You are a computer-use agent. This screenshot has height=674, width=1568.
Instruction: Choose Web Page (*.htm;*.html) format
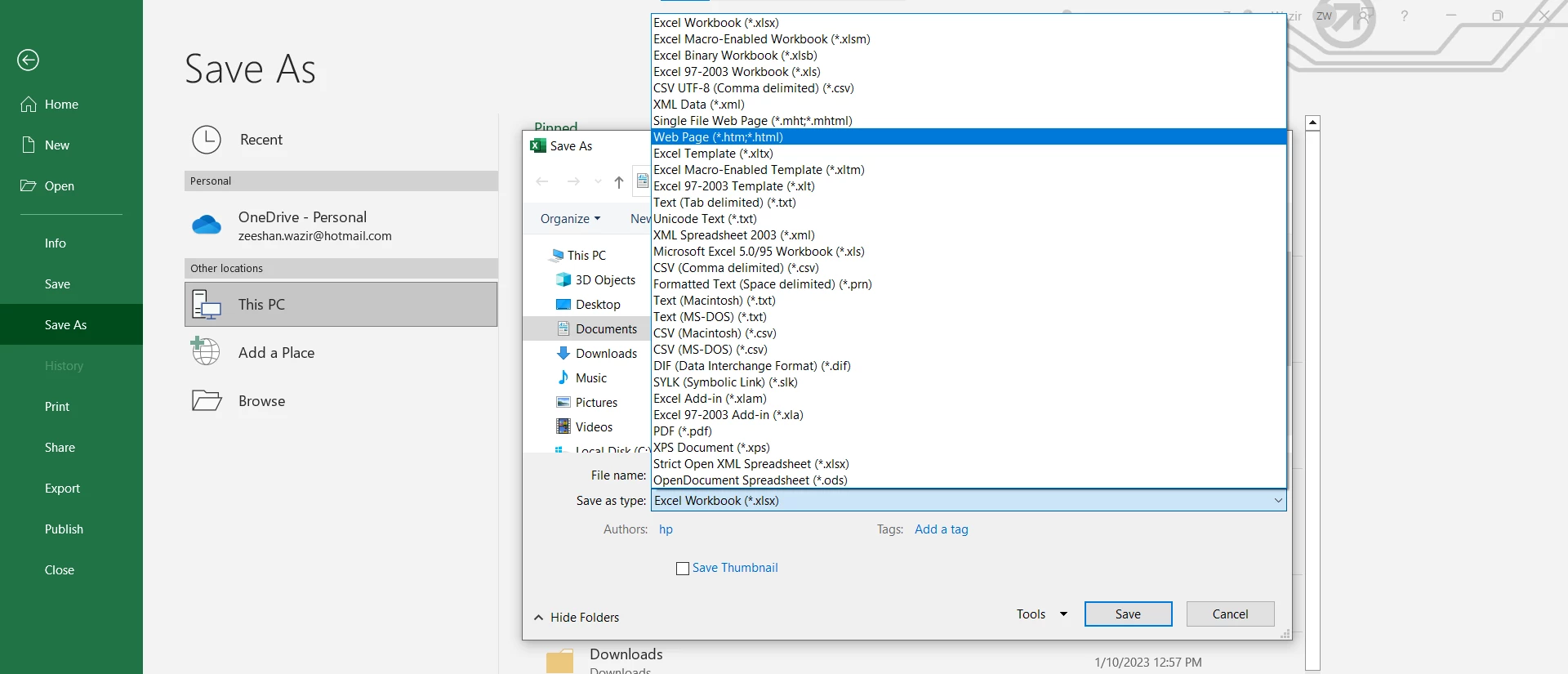coord(969,137)
